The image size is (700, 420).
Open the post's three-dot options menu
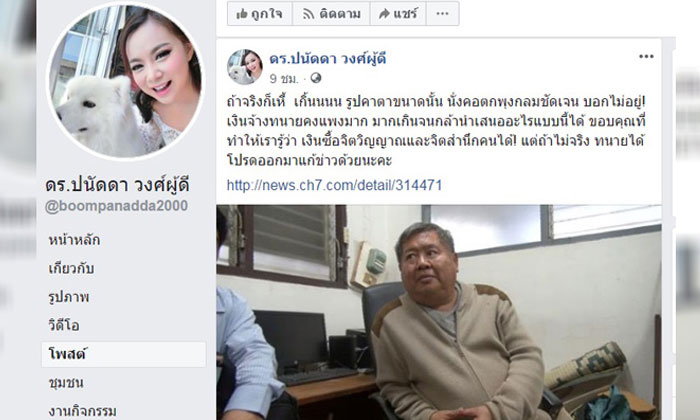646,56
